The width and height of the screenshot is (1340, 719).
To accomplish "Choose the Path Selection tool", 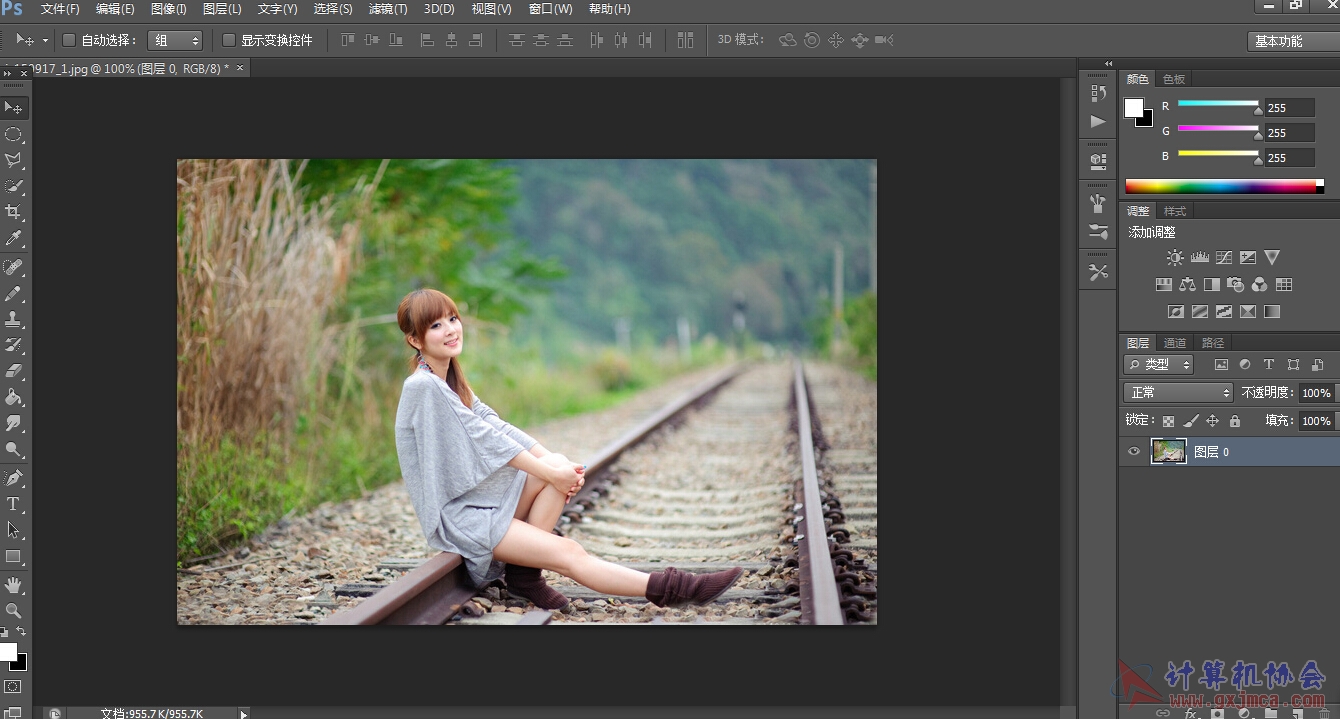I will pyautogui.click(x=14, y=530).
